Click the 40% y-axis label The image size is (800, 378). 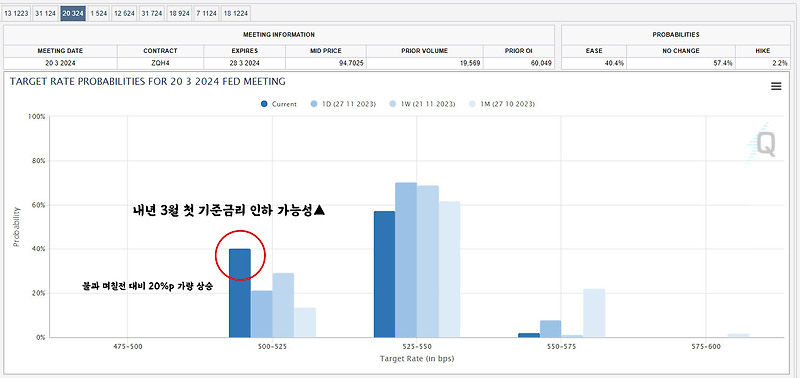39,249
